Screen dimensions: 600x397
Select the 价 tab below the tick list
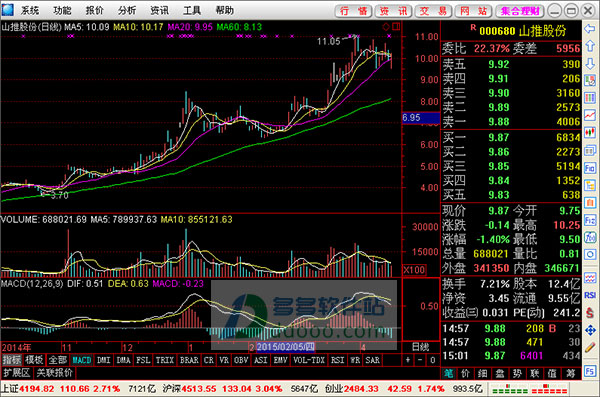pyautogui.click(x=465, y=373)
